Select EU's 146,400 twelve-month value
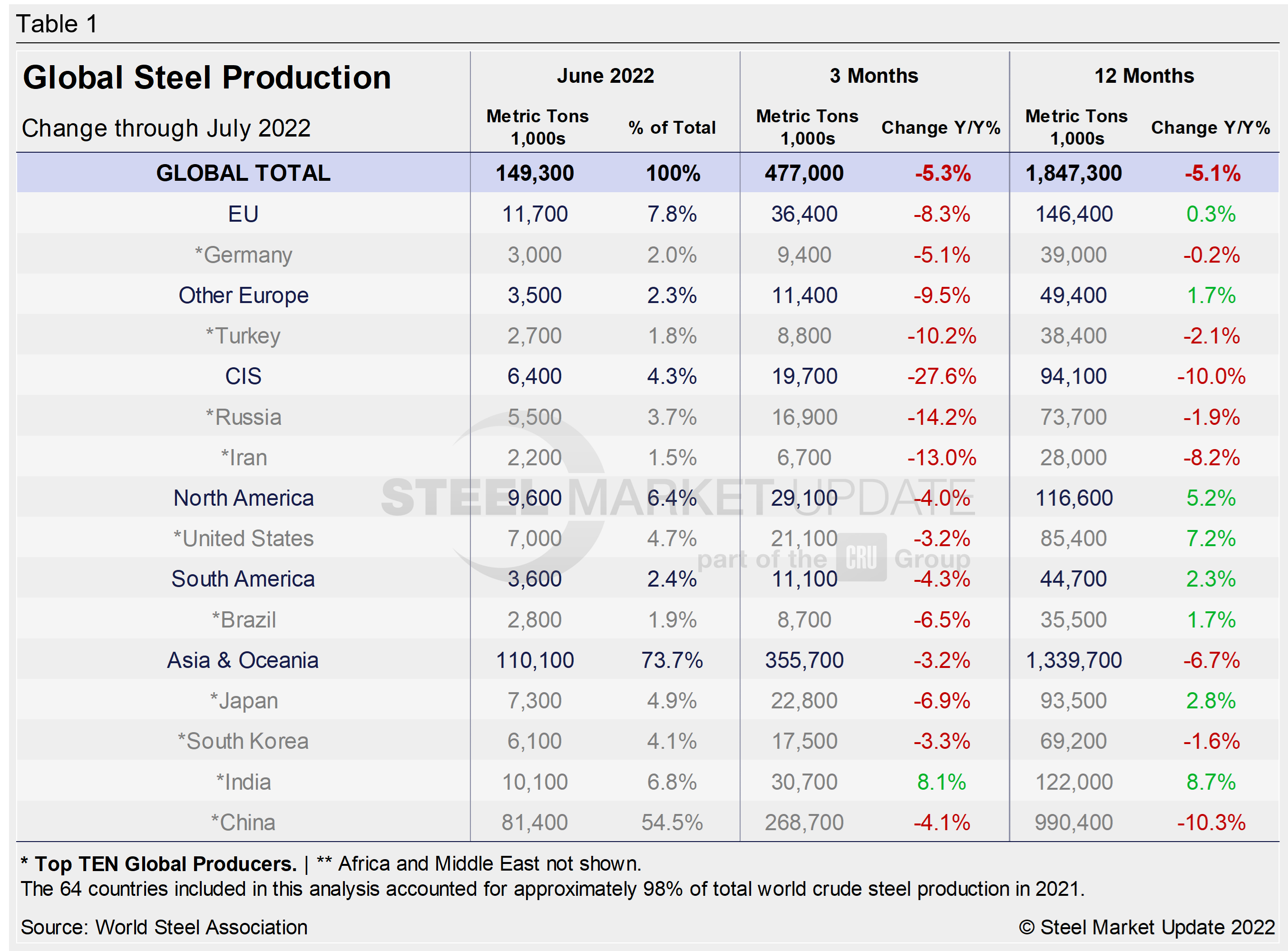 point(1073,214)
